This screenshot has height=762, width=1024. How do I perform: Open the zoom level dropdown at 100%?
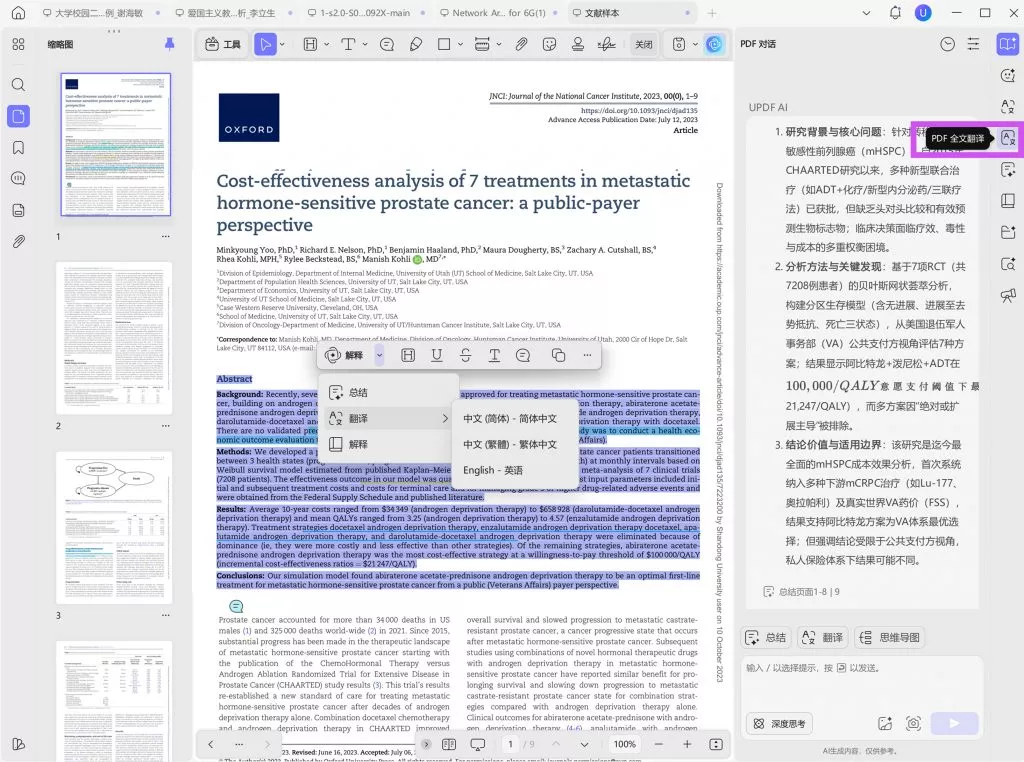[x=625, y=744]
